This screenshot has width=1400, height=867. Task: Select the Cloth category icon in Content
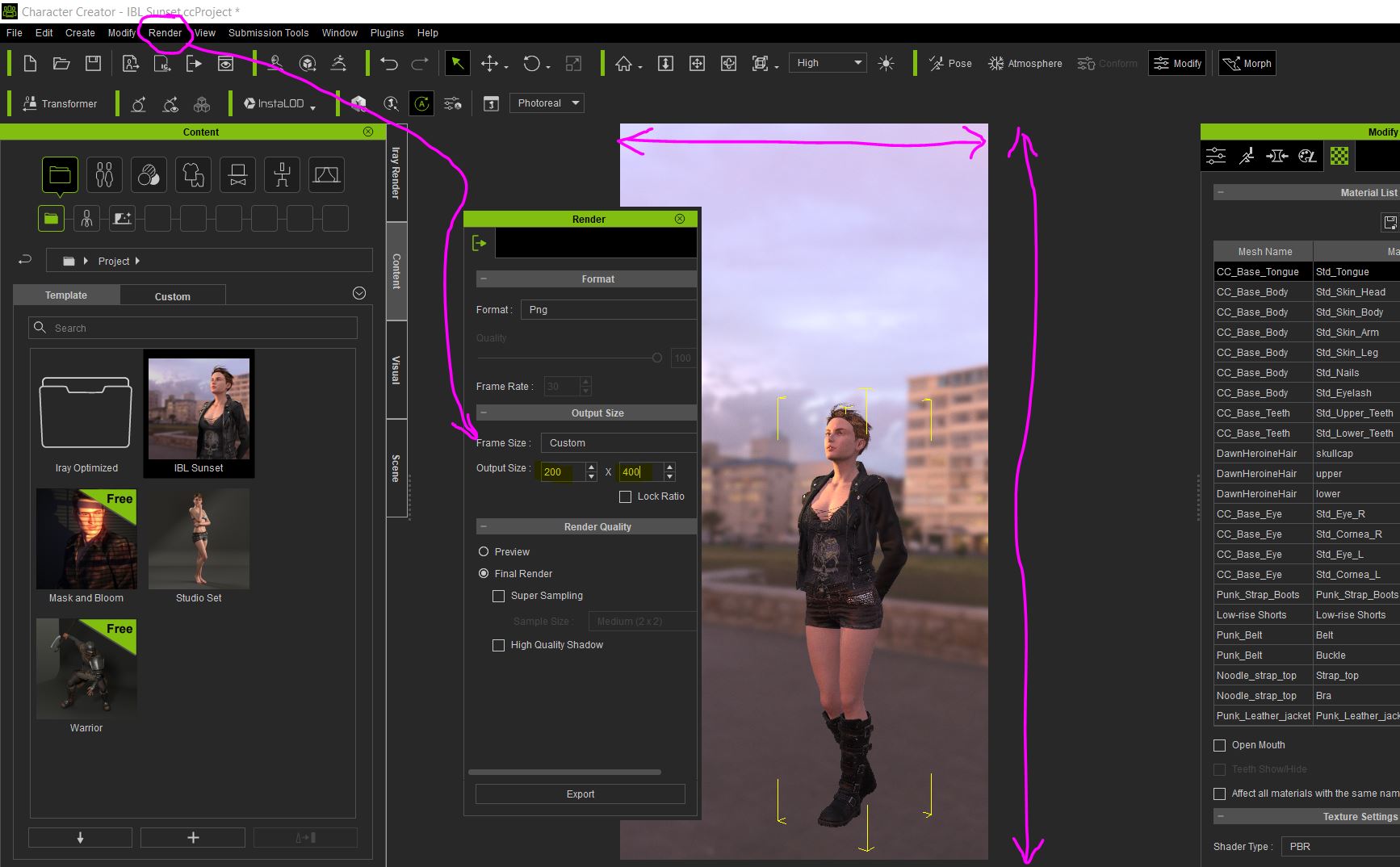[193, 174]
